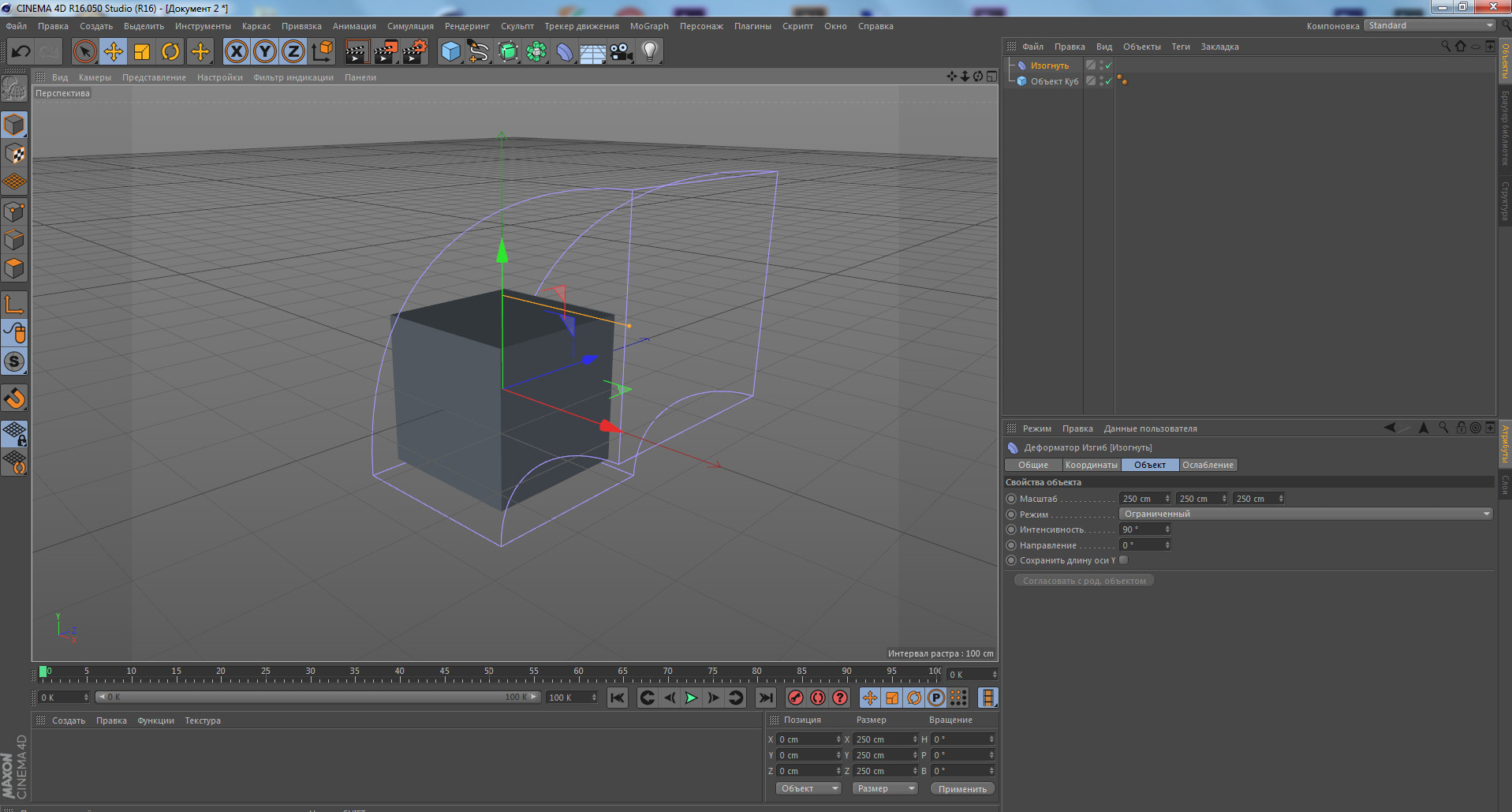Add a Cube primitive object

pos(450,52)
